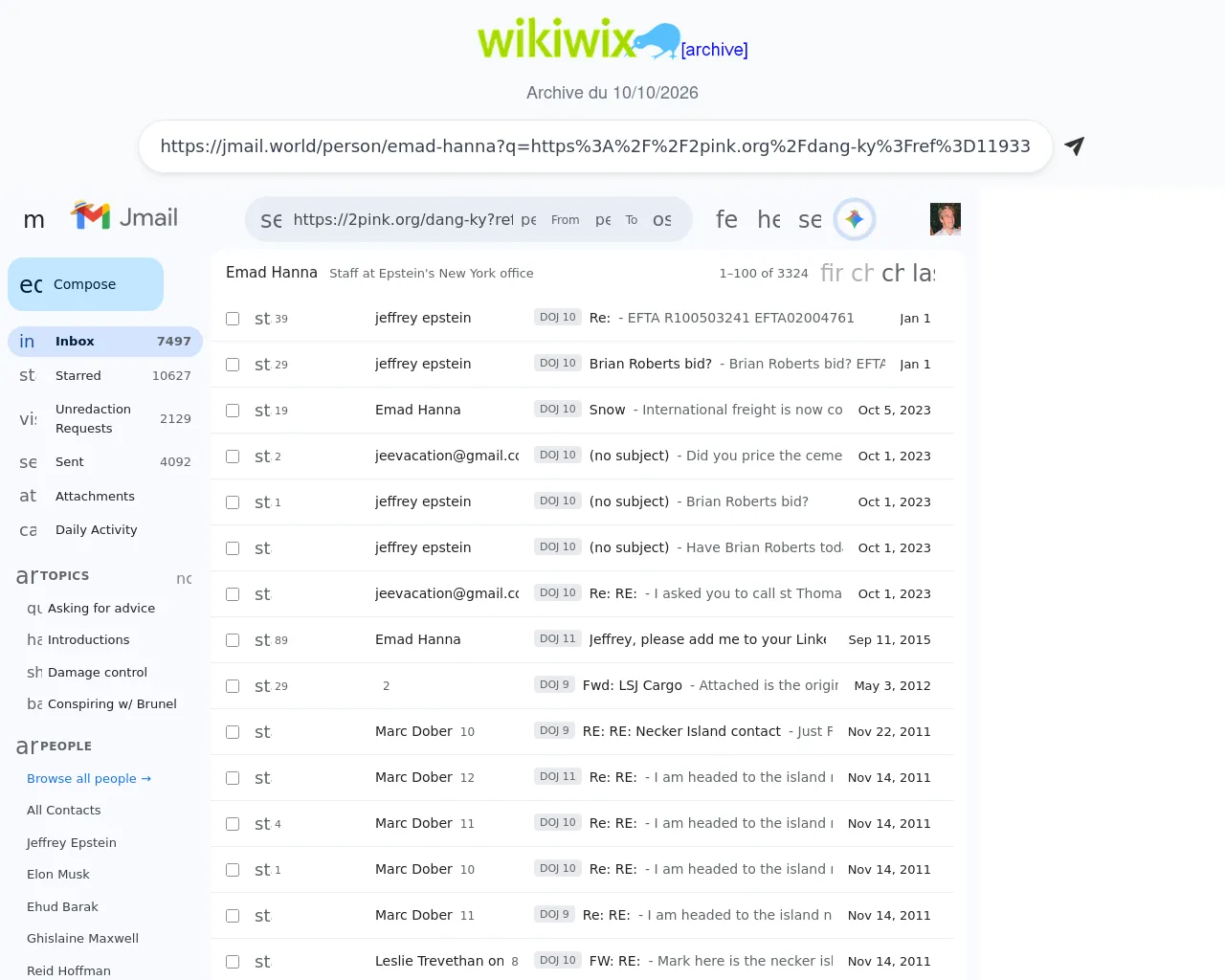Select checkbox for Necker Island contact email

click(233, 732)
